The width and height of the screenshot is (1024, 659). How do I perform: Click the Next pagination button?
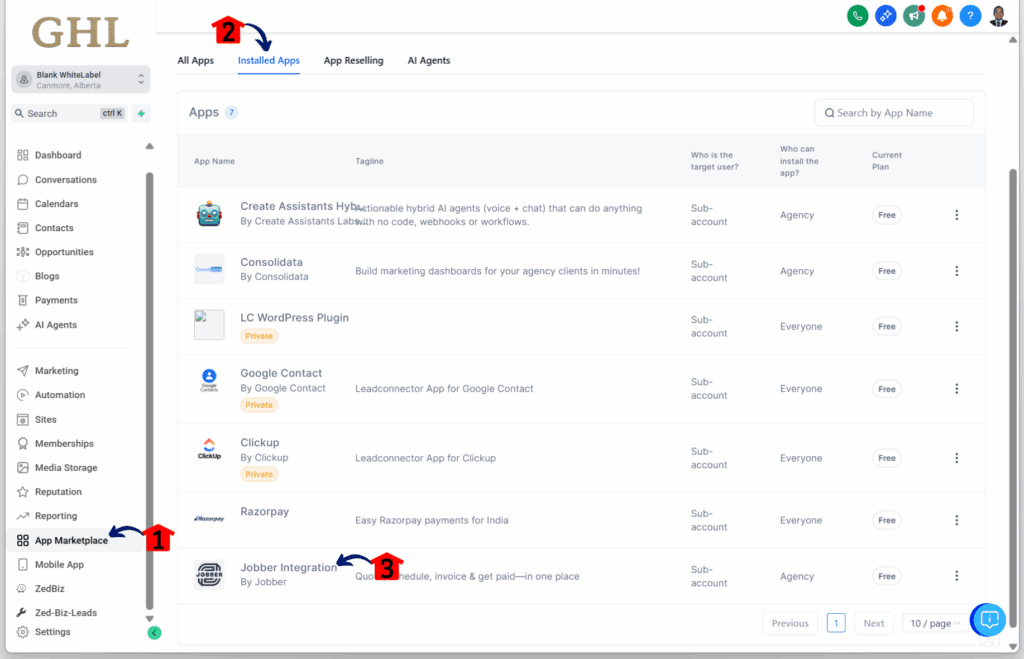(873, 623)
